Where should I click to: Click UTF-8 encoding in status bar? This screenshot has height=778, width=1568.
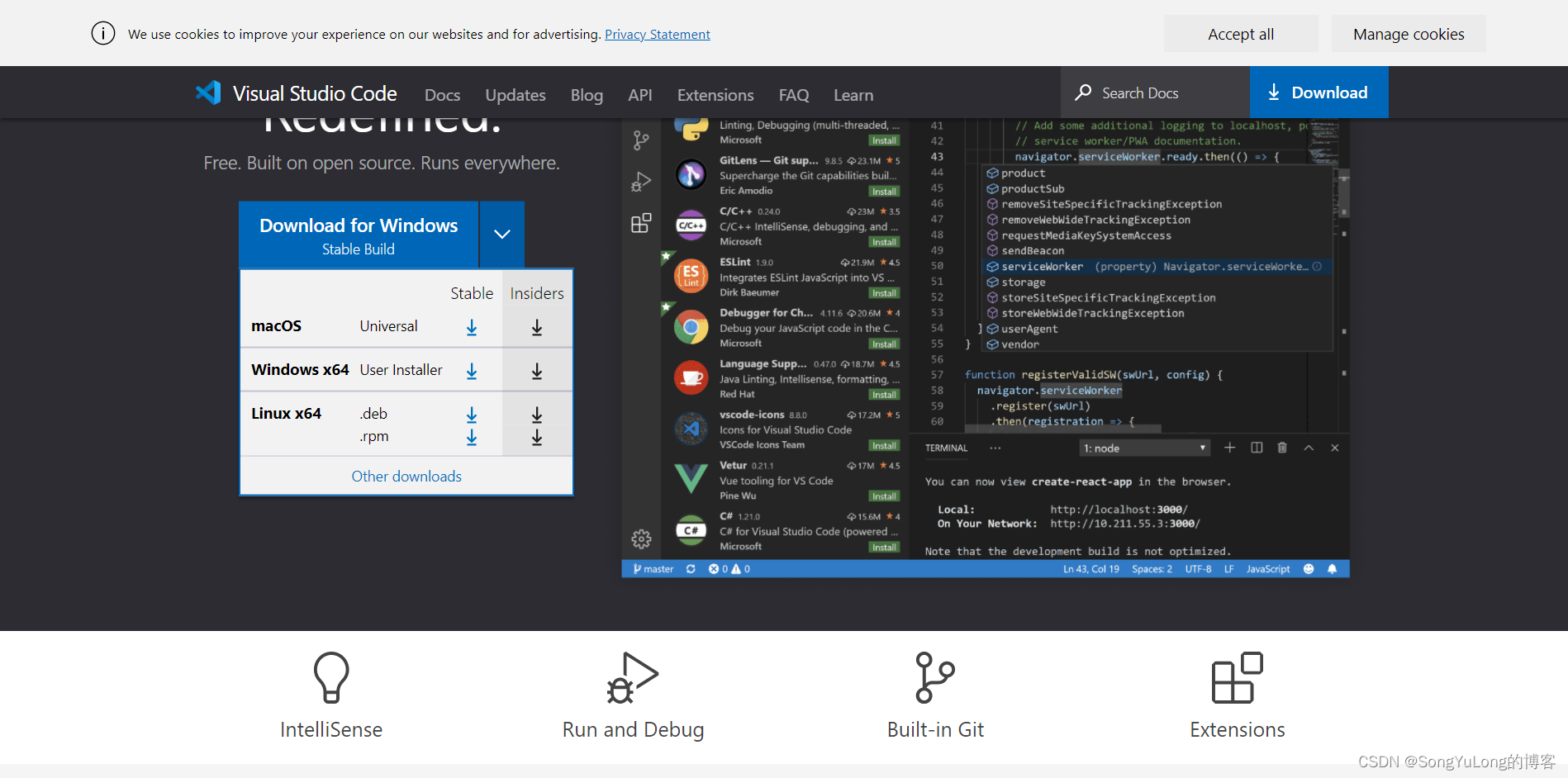1198,569
